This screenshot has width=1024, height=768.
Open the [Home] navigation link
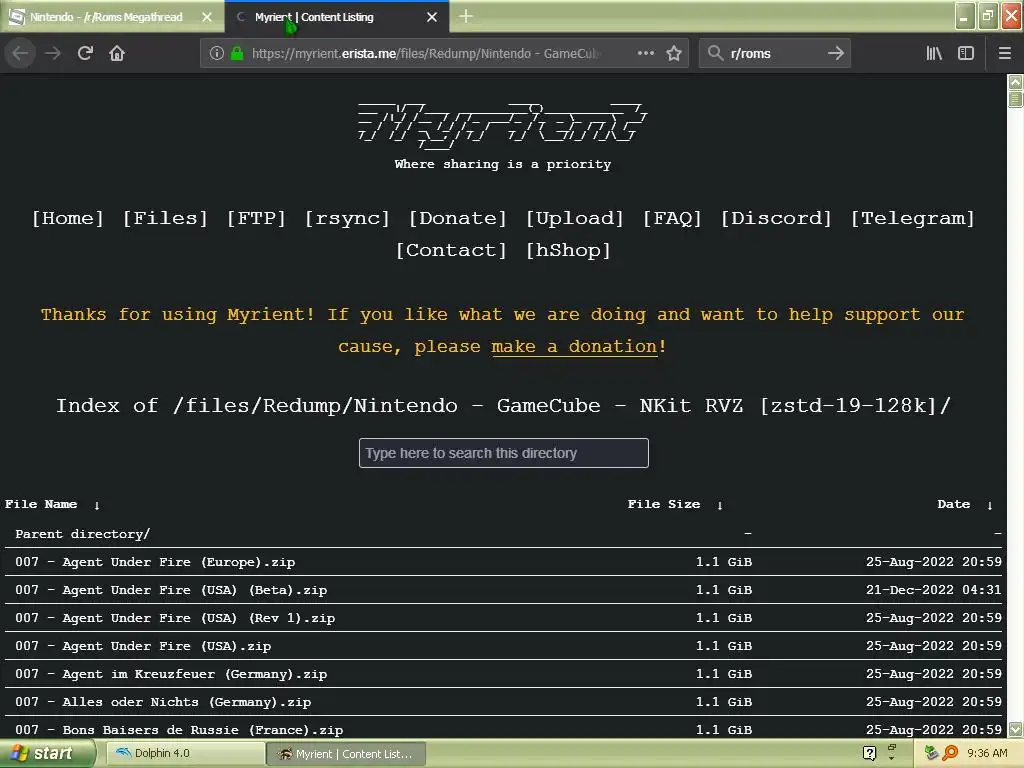68,218
